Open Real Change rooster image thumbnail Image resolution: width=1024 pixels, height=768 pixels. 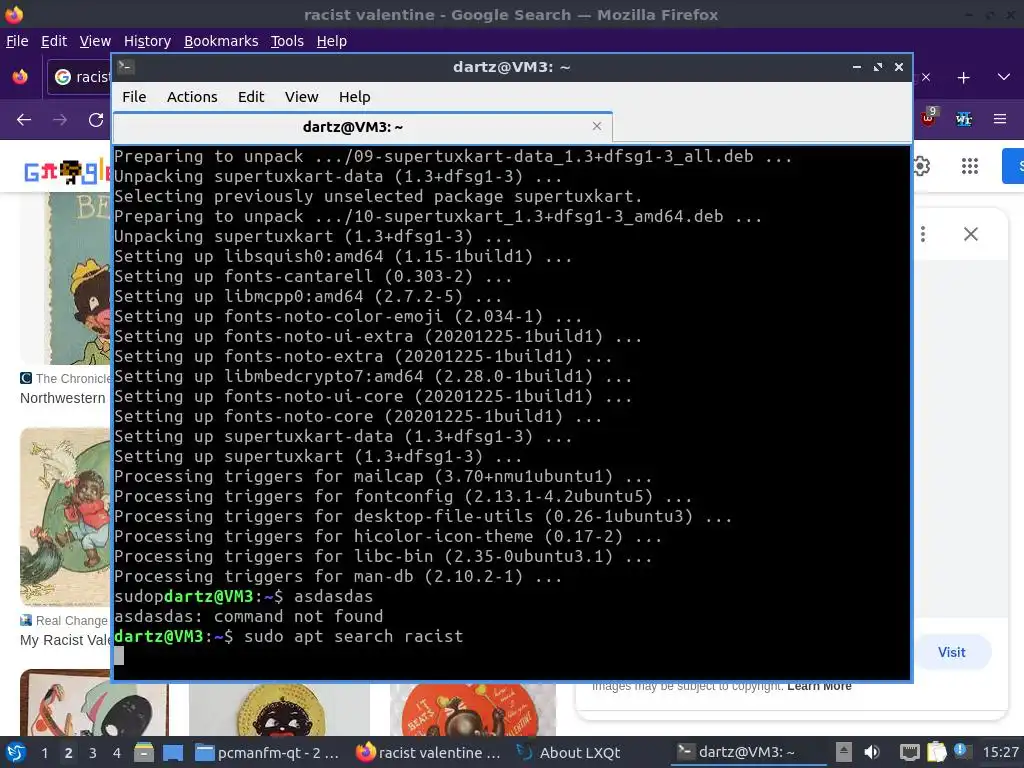[x=66, y=517]
